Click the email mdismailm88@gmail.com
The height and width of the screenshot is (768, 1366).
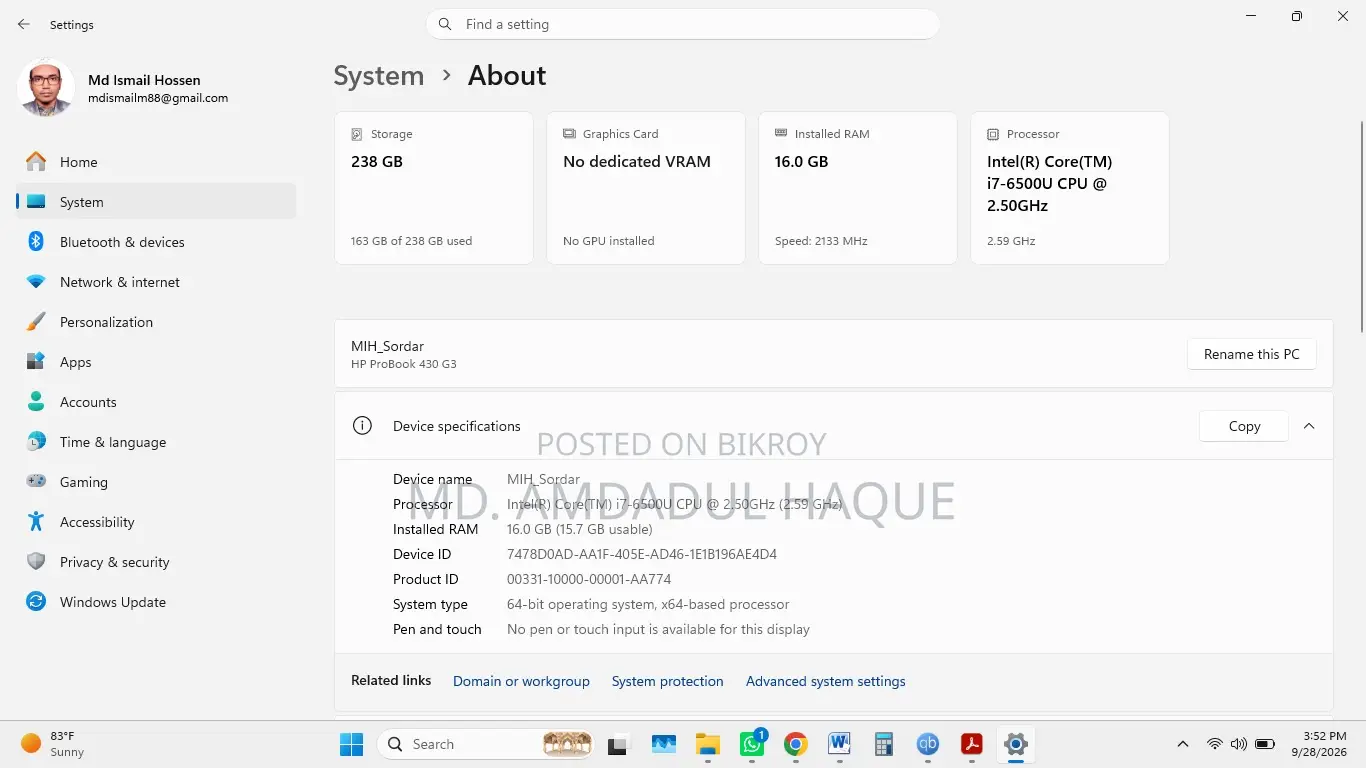[x=158, y=98]
